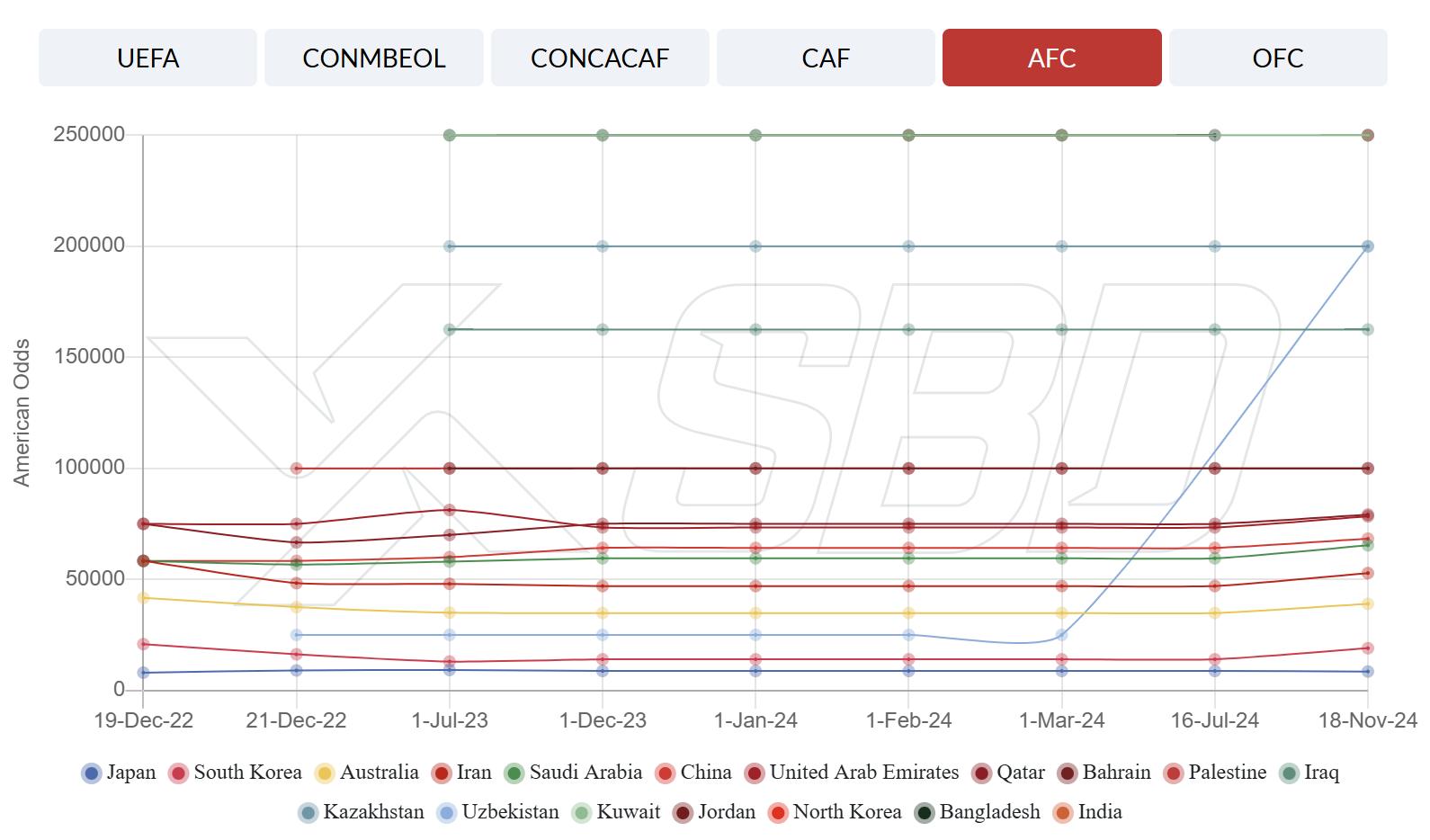Click the active AFC tab

pos(1051,58)
